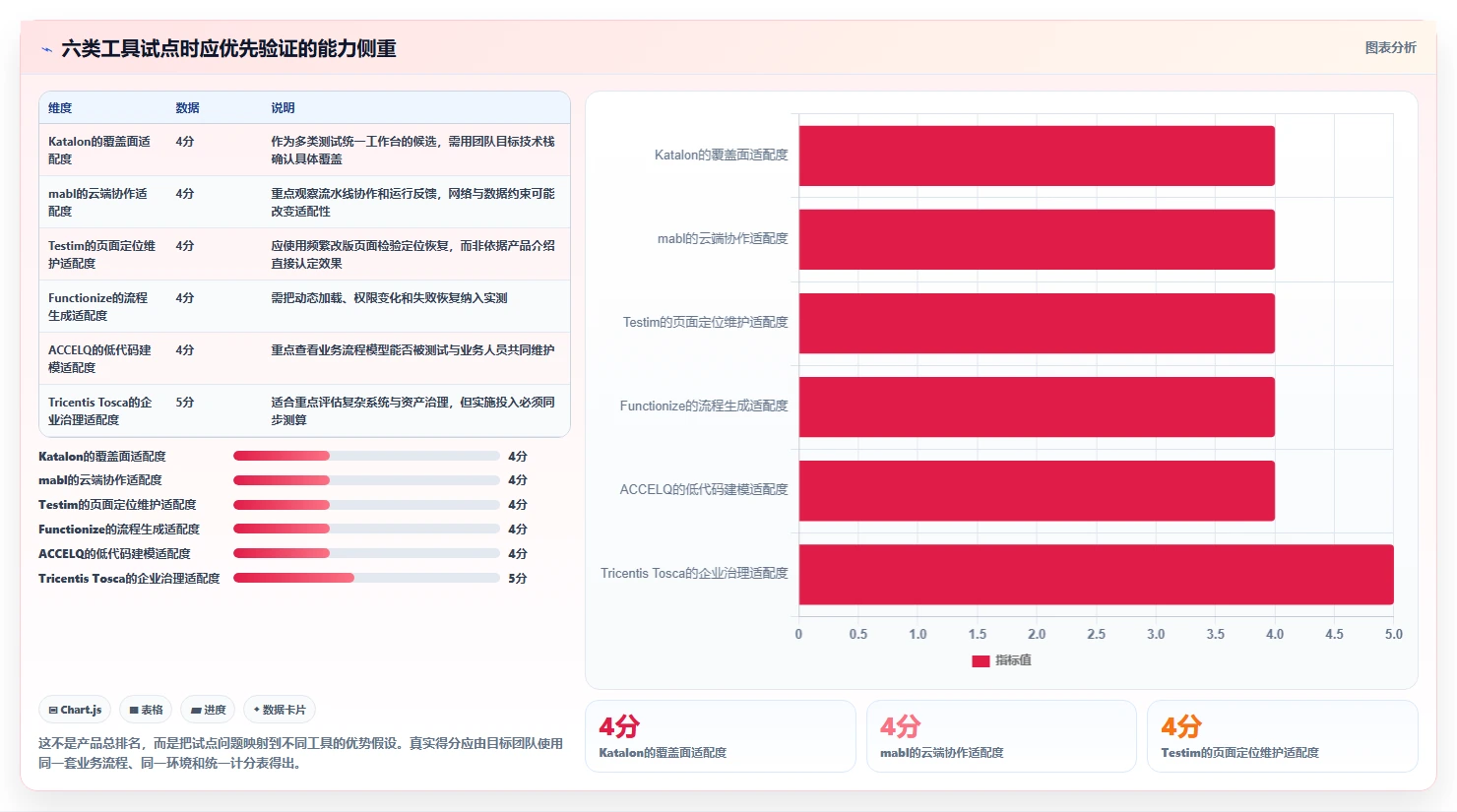Click the Katalon的覆盖面适配度 y-axis label in the chart
The width and height of the screenshot is (1457, 812).
point(721,155)
